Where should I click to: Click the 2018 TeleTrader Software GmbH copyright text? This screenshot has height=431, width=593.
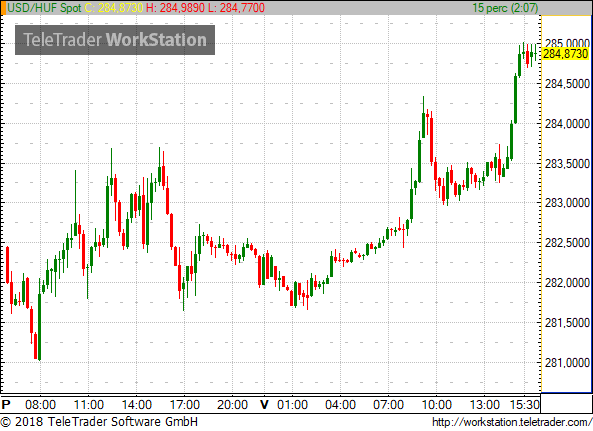99,422
